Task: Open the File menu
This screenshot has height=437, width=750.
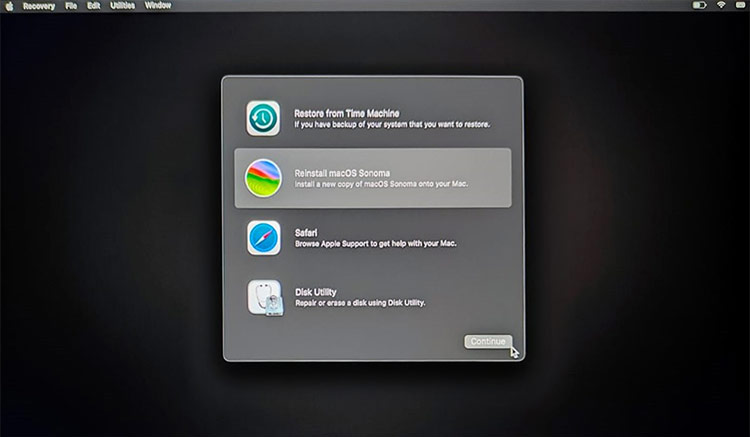Action: [71, 6]
